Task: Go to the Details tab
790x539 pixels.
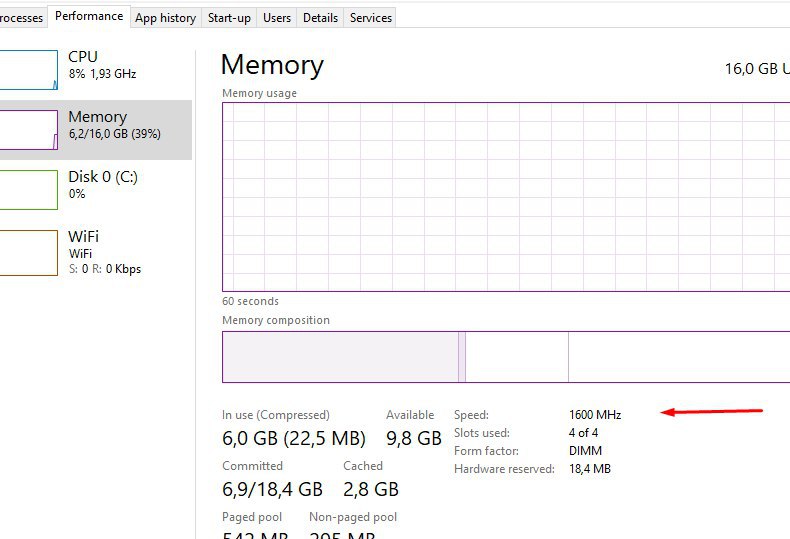Action: (x=320, y=18)
